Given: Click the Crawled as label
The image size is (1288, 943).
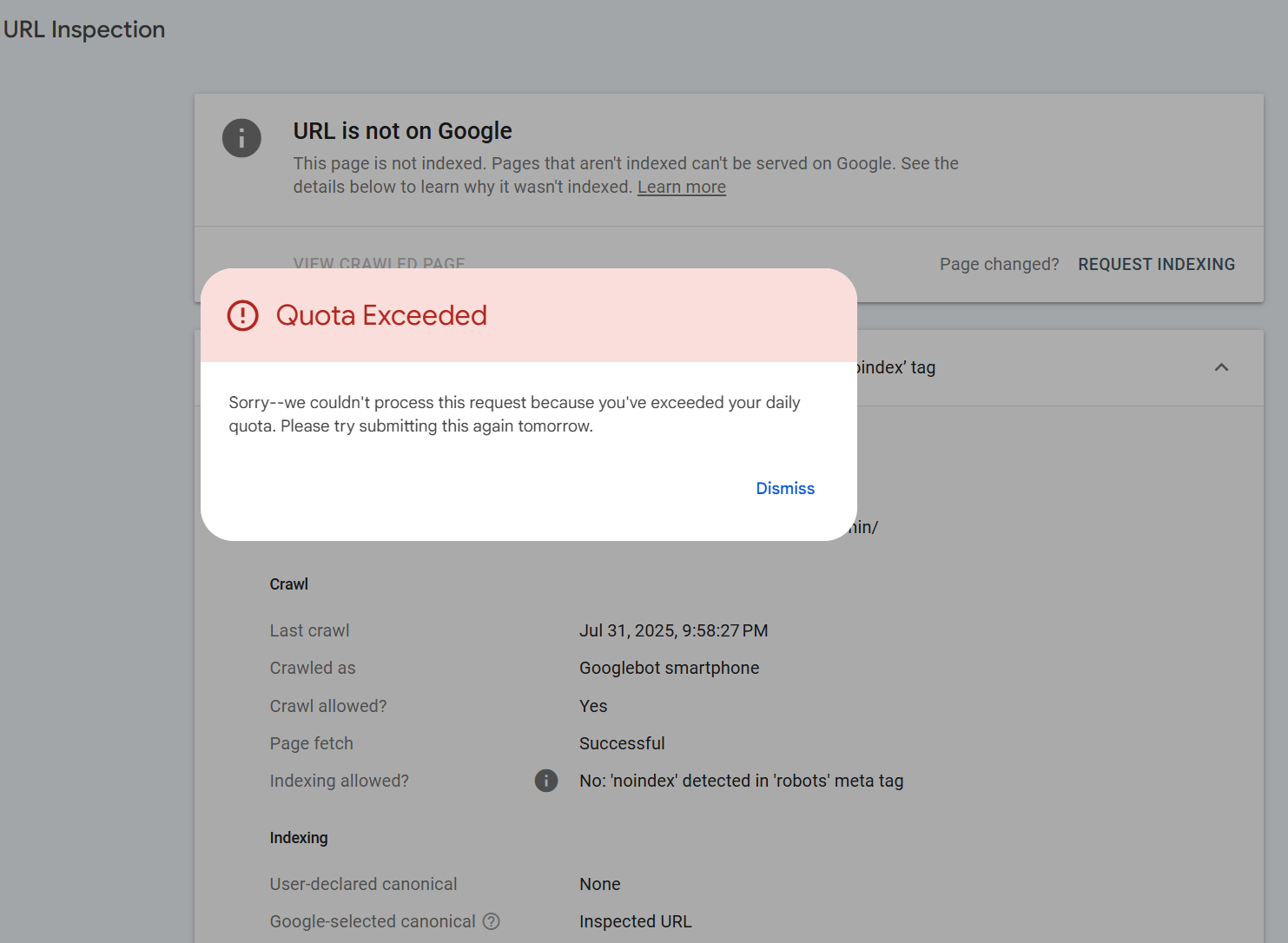Looking at the screenshot, I should [313, 668].
